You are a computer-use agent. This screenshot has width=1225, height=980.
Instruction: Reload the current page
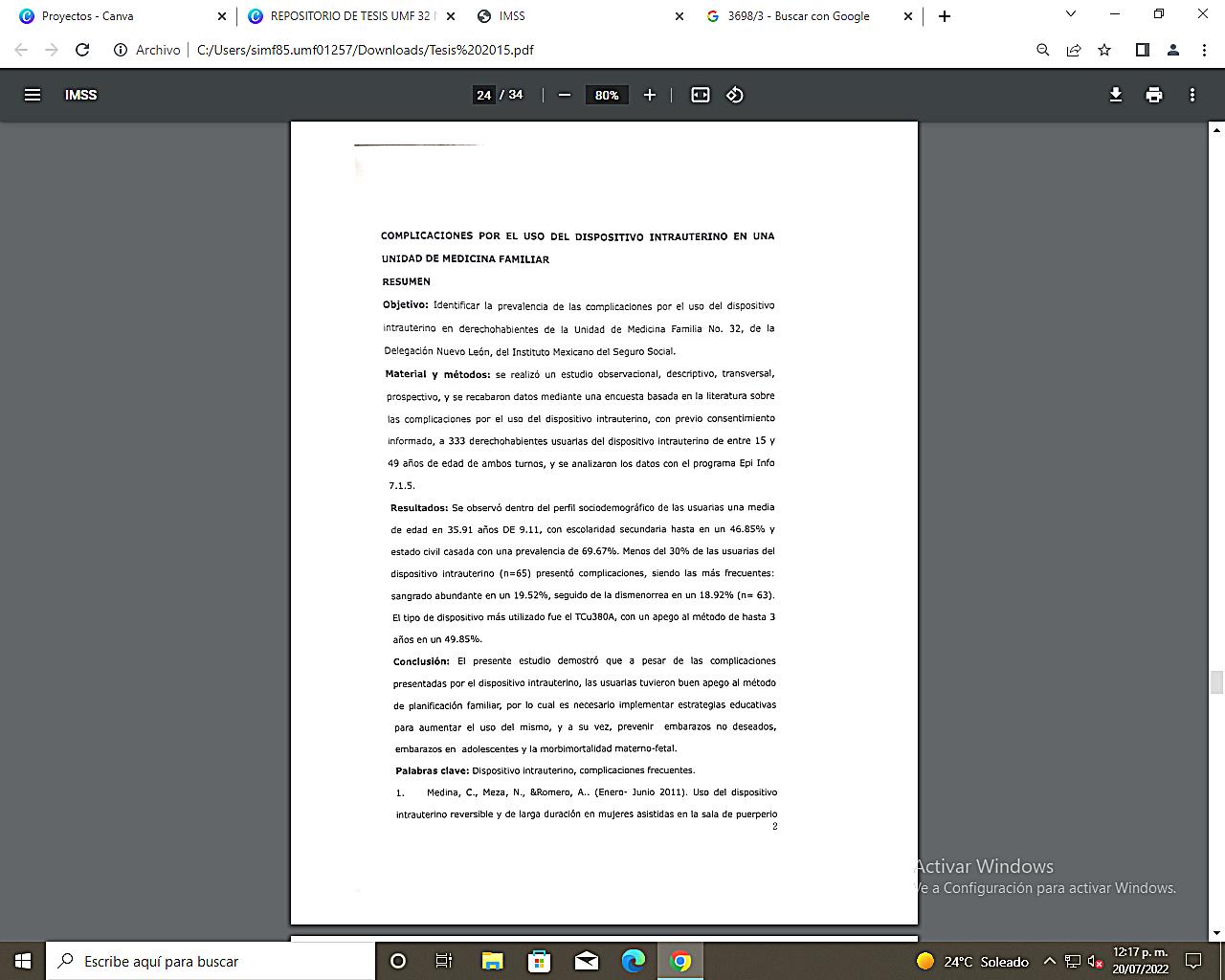point(82,50)
